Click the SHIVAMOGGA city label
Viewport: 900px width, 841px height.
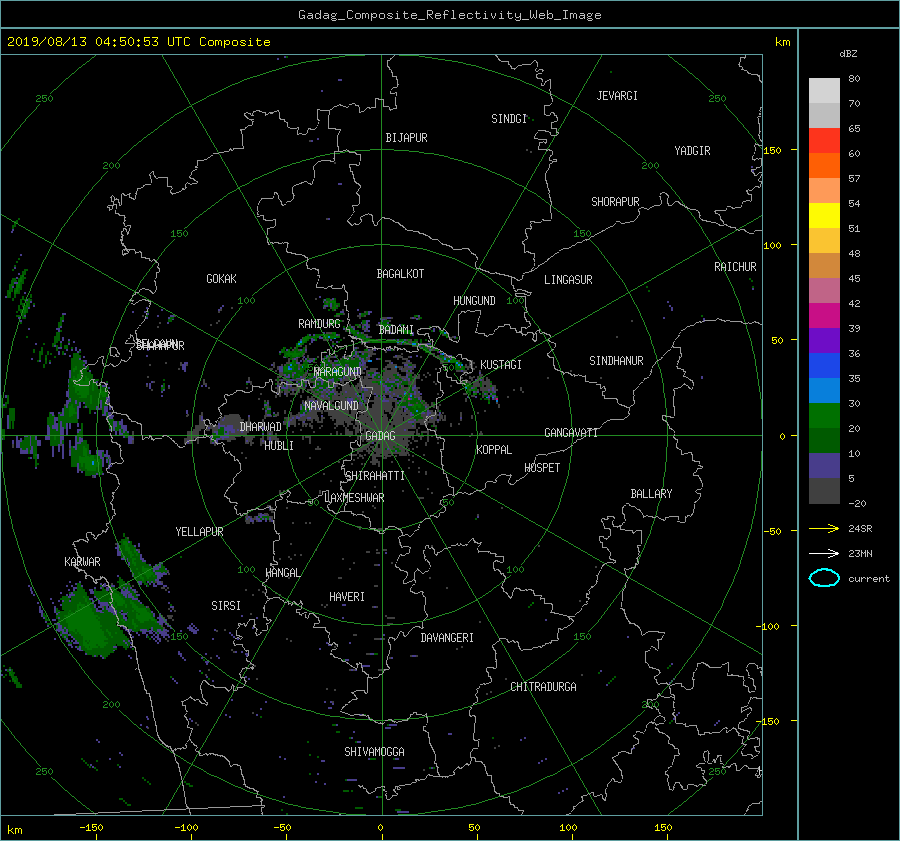pos(374,752)
